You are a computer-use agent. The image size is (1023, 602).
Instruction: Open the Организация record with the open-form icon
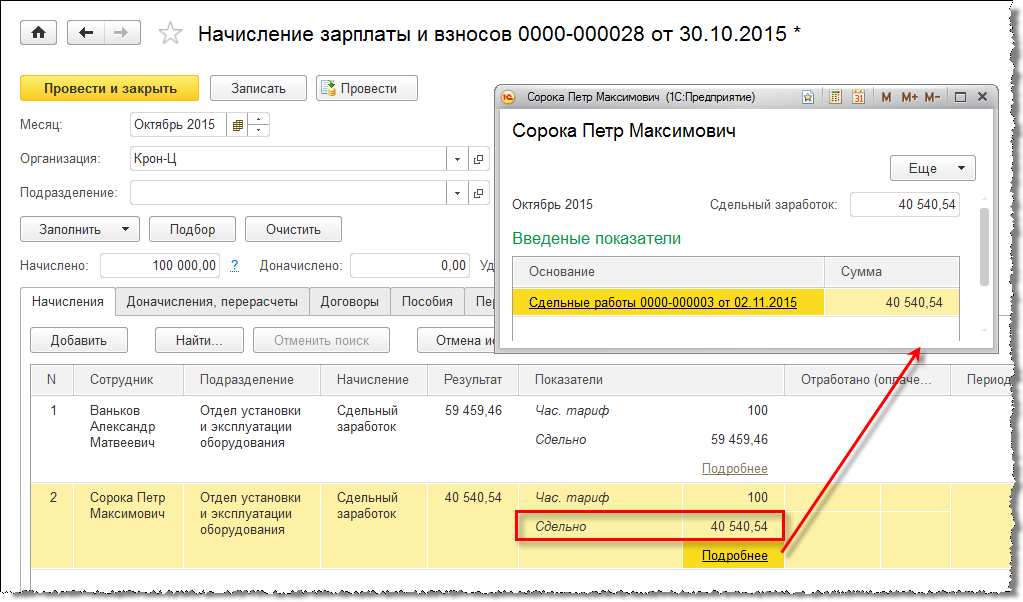click(x=478, y=159)
